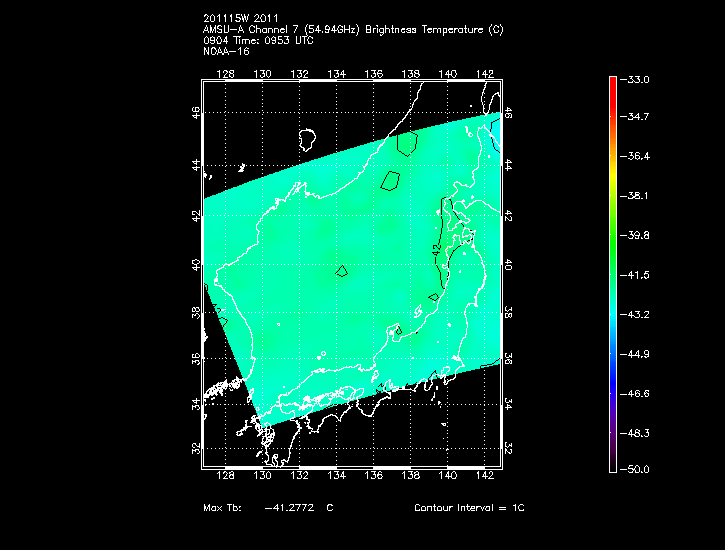Click latitude label '46' on the left axis
Image resolution: width=725 pixels, height=550 pixels.
tap(197, 112)
